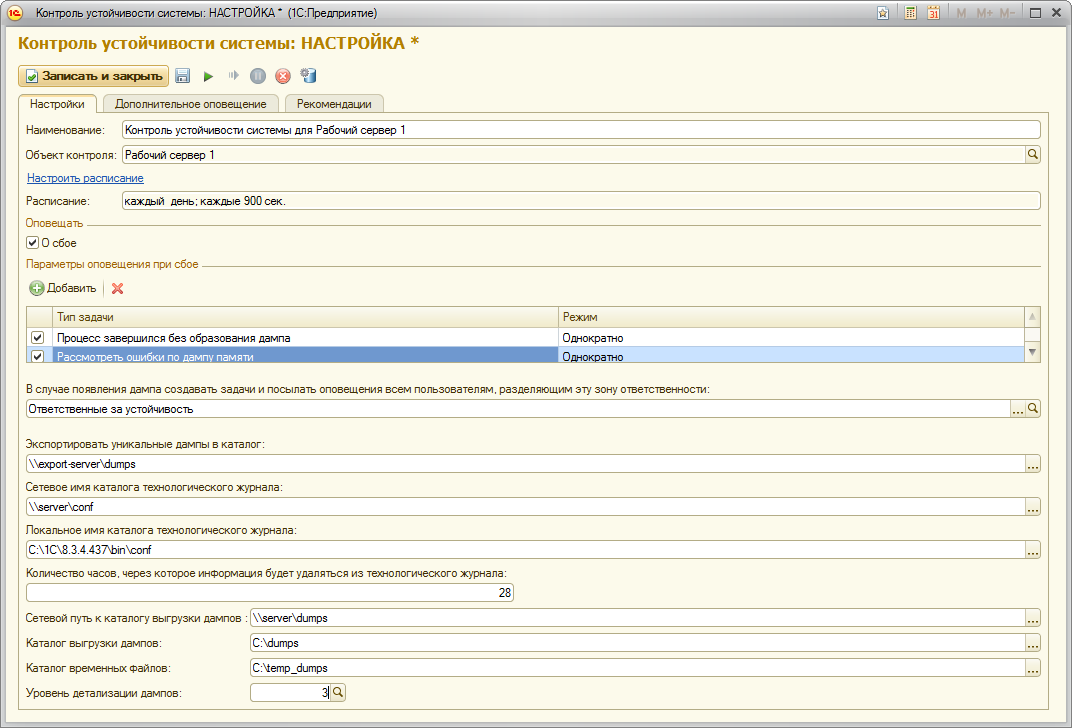Image resolution: width=1072 pixels, height=728 pixels.
Task: Delete selected row with red X icon
Action: click(x=118, y=288)
